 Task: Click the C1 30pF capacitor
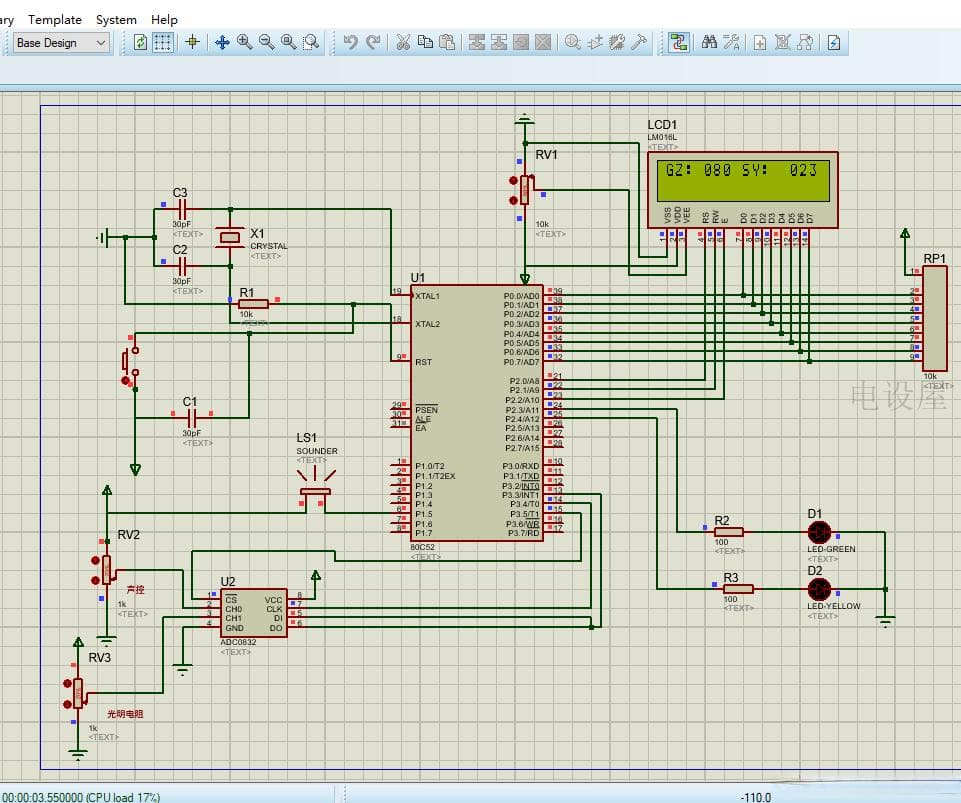coord(192,418)
